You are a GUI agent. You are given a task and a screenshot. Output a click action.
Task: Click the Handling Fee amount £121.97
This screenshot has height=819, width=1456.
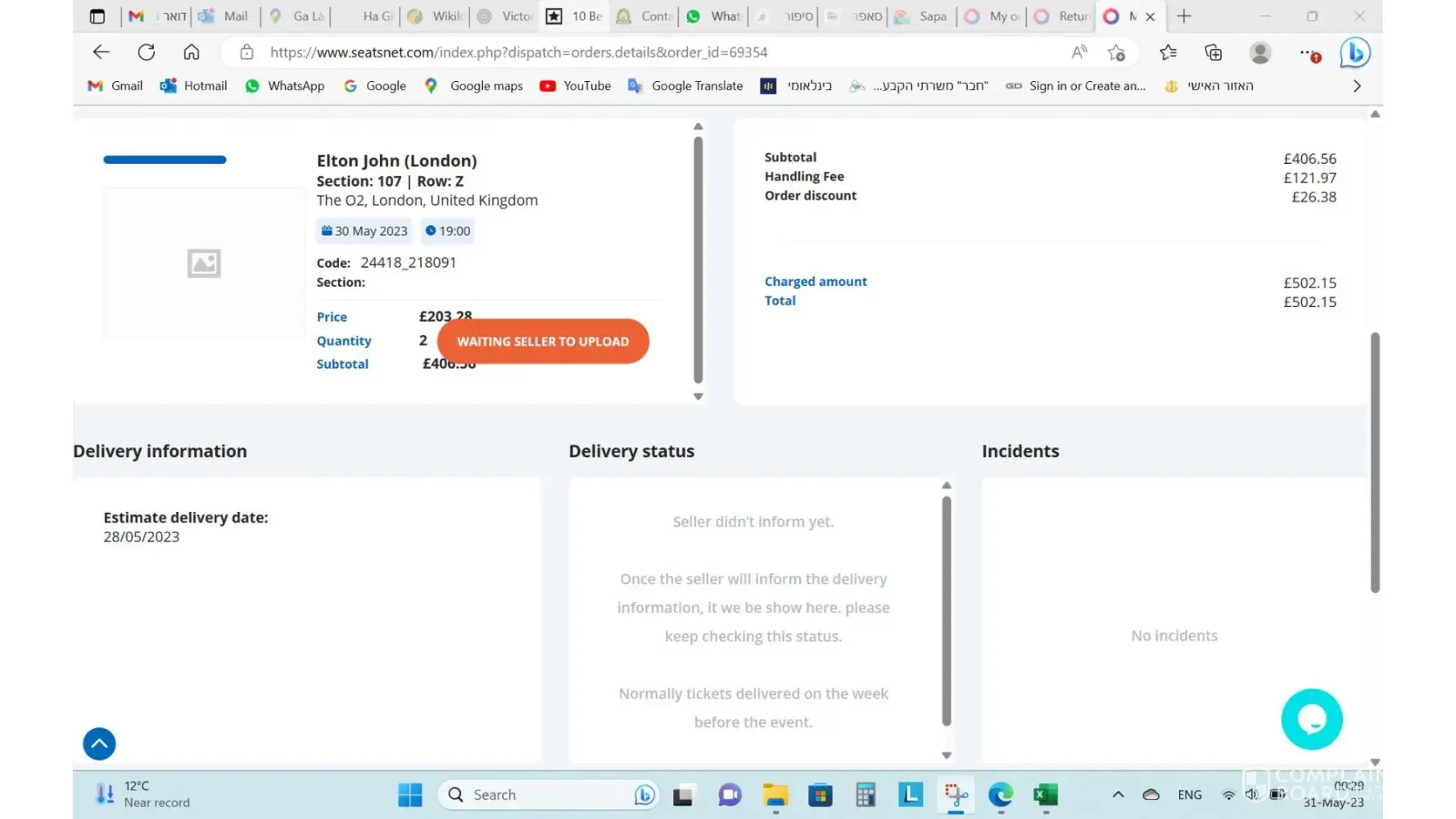pos(1309,178)
